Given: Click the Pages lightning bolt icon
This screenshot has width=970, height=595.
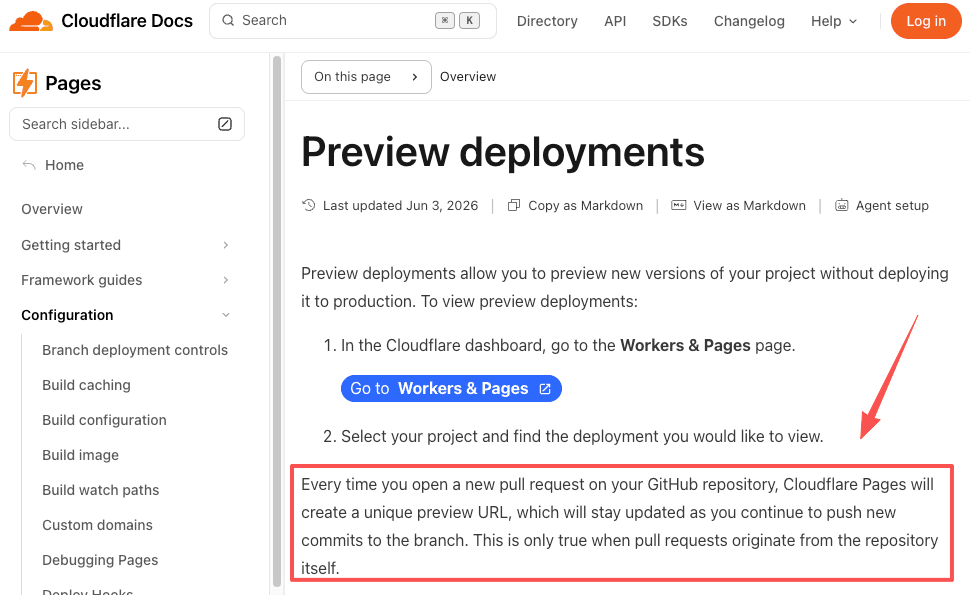Looking at the screenshot, I should click(25, 83).
